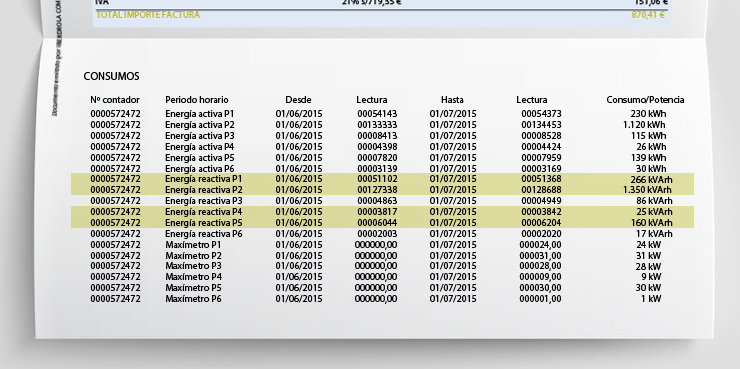The height and width of the screenshot is (369, 740).
Task: Click the 'Energía reactiva P6' label
Action: [204, 234]
